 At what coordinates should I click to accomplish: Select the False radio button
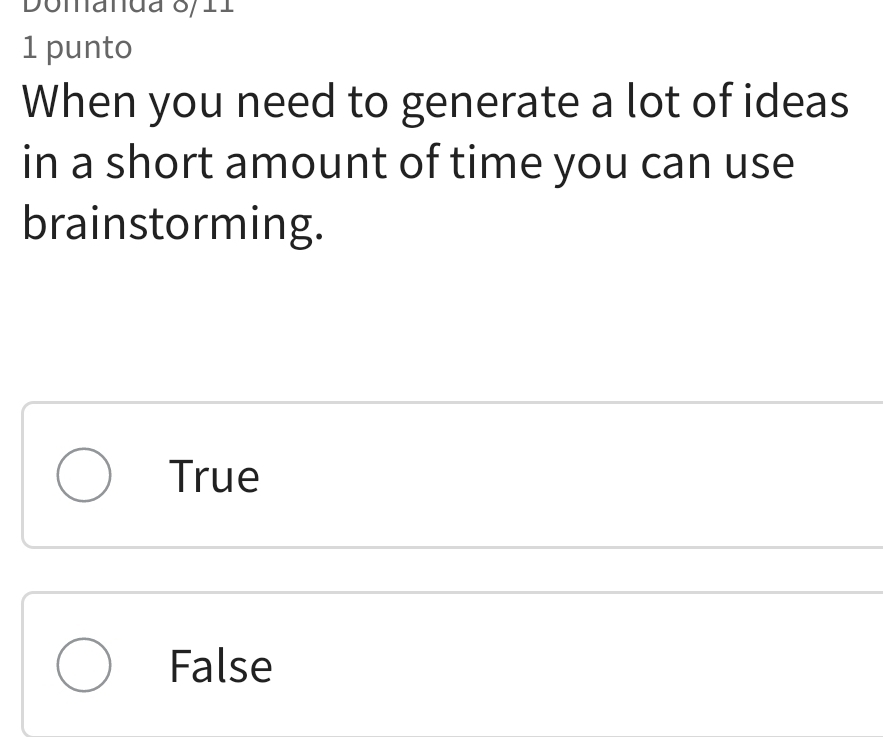pos(84,665)
